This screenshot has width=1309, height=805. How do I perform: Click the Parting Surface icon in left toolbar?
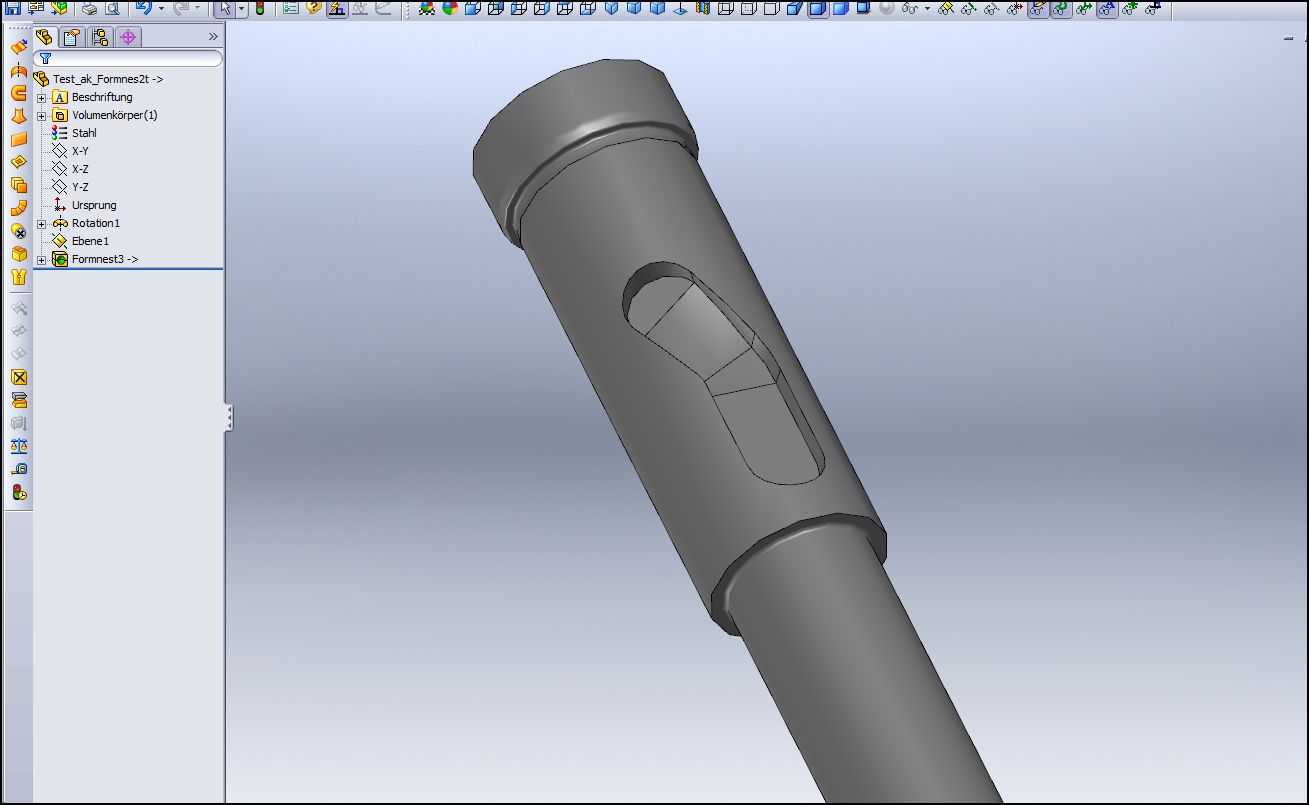click(x=18, y=162)
